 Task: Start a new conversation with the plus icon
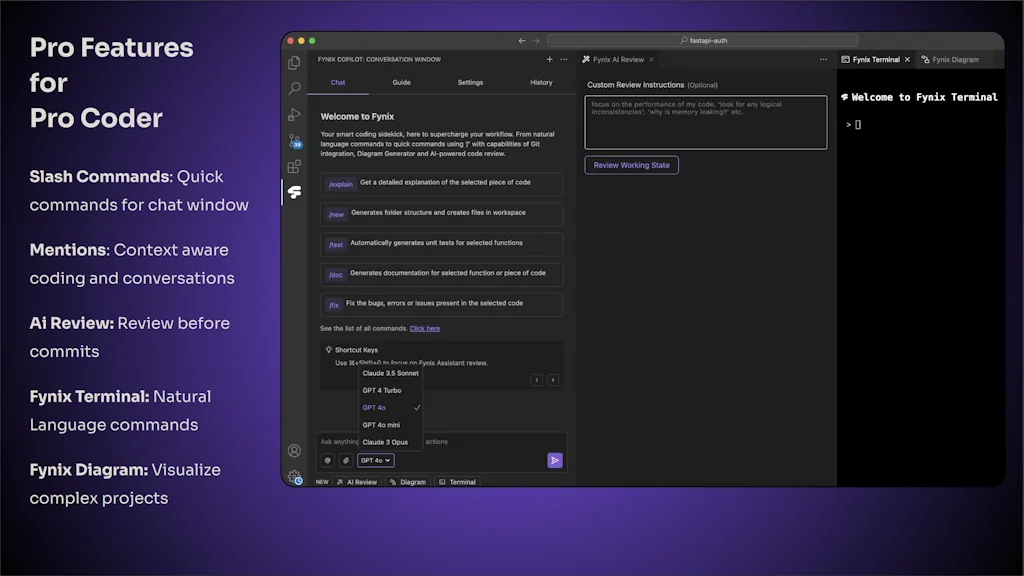pos(549,59)
